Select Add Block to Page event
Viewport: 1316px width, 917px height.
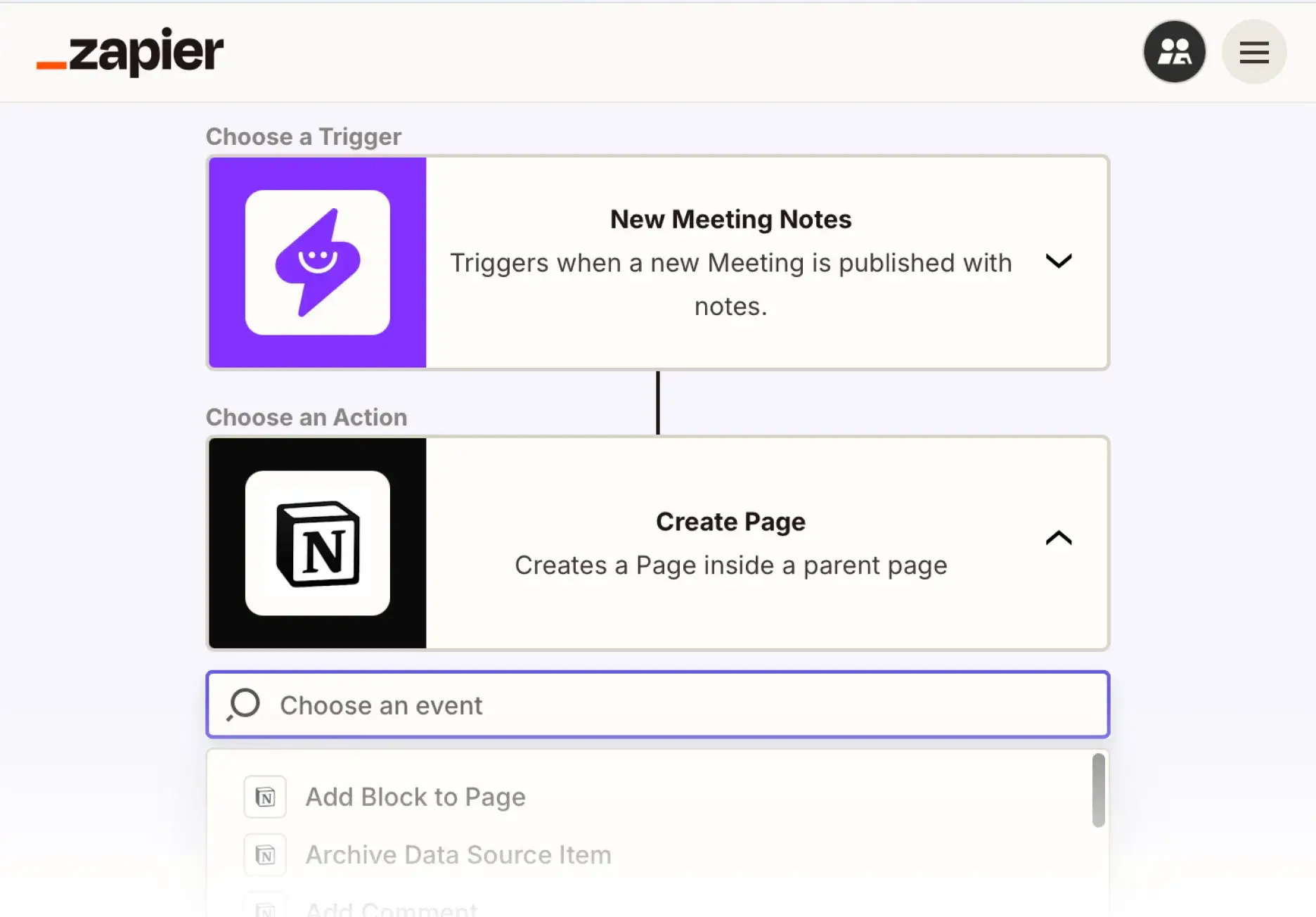657,797
